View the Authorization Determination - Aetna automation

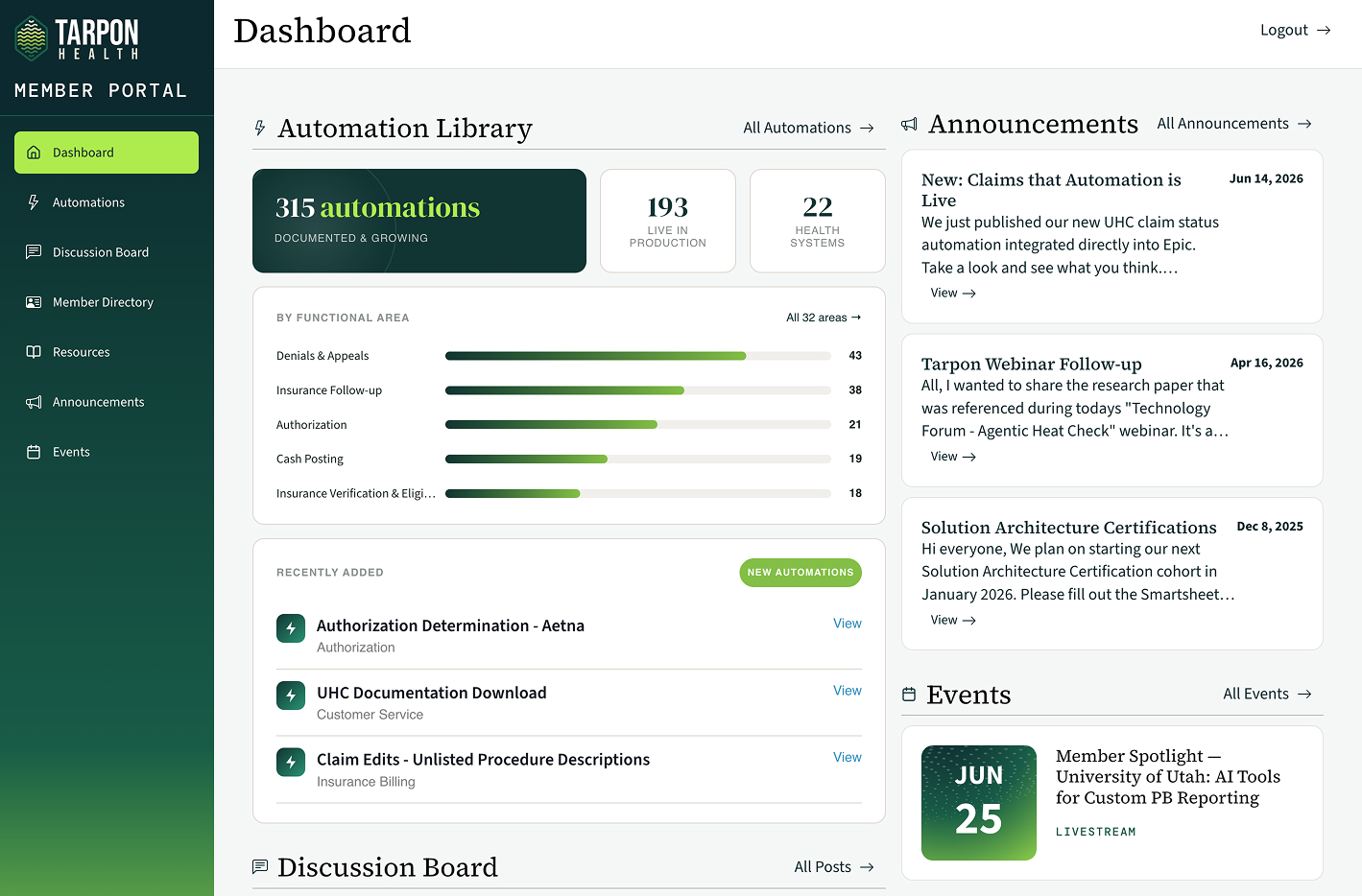(847, 624)
